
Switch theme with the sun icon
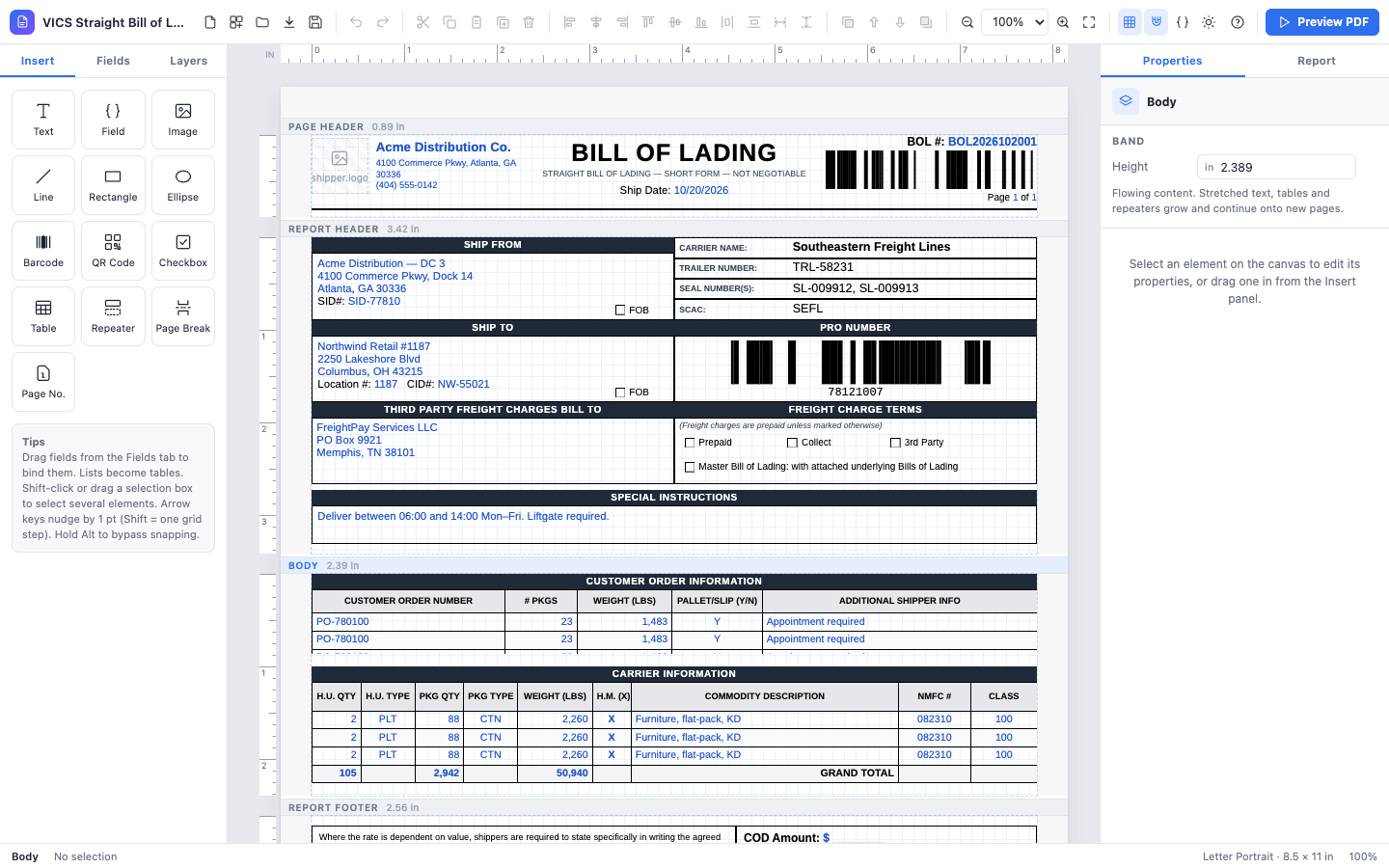1209,22
